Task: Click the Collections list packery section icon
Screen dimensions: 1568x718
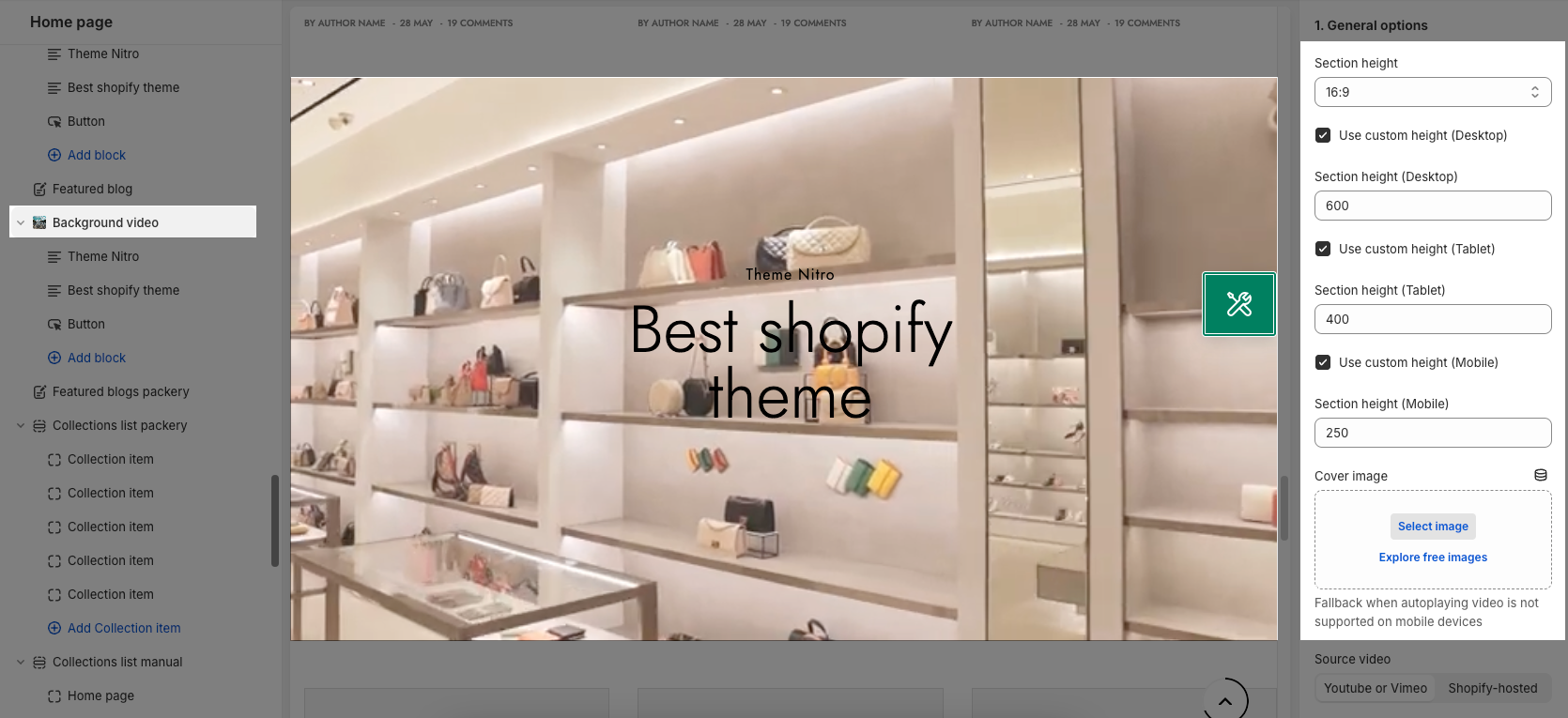Action: (x=39, y=426)
